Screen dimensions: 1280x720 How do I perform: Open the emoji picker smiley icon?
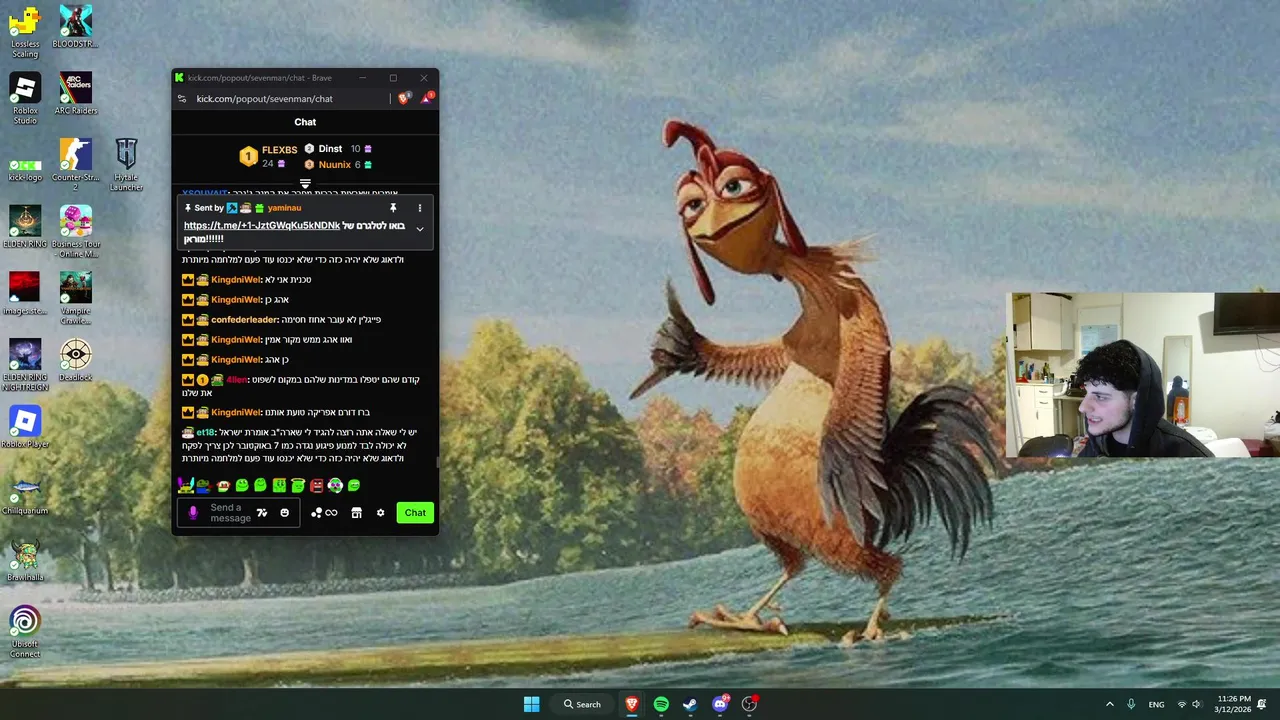pos(284,513)
